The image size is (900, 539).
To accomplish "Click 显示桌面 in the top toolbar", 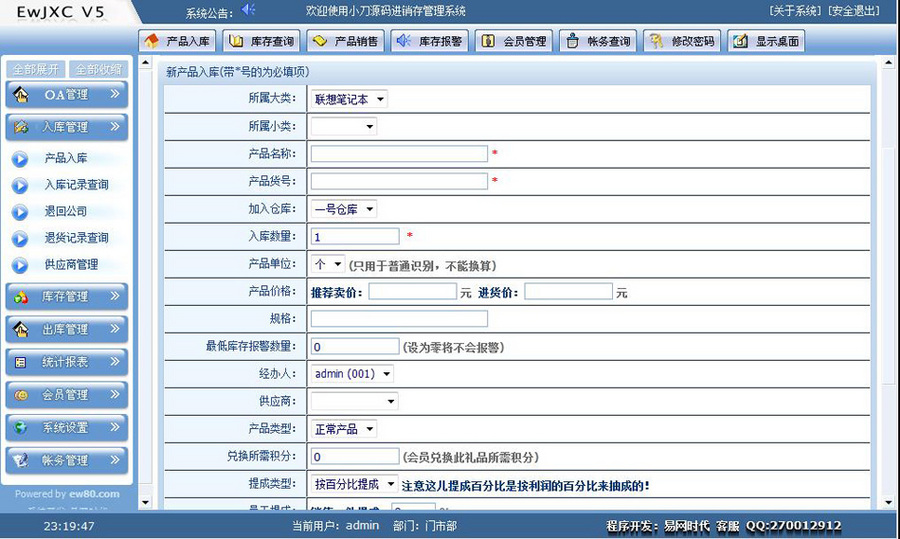I will tap(766, 41).
